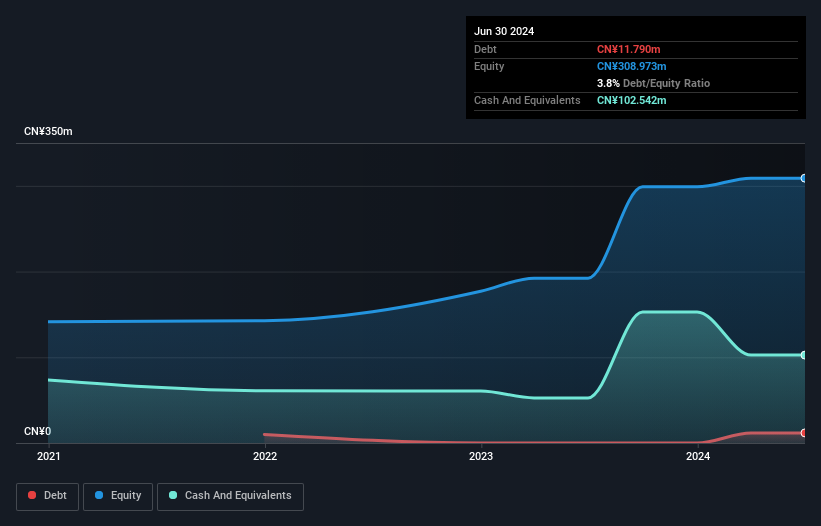Click the CN¥0 axis label
This screenshot has width=821, height=526.
38,431
